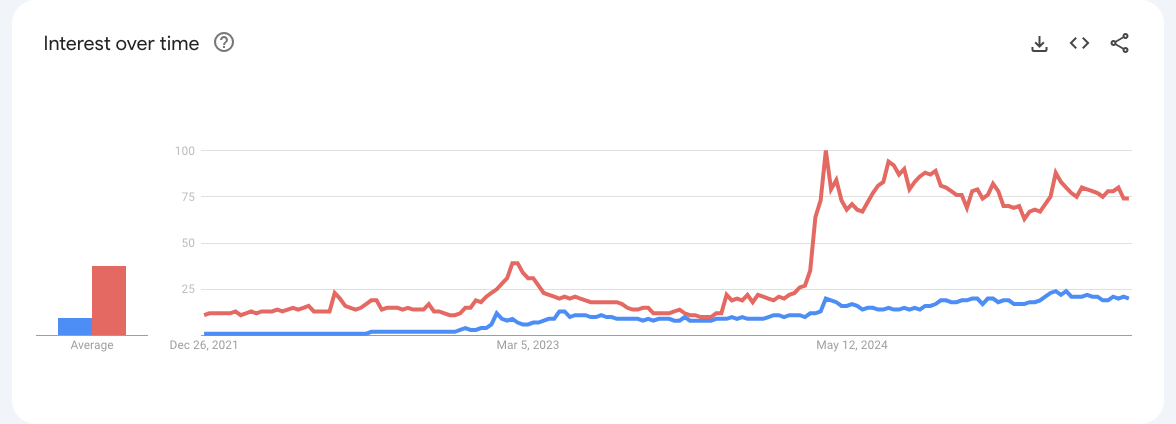Click the 50 value on the y-axis
Image resolution: width=1176 pixels, height=424 pixels.
[x=188, y=243]
